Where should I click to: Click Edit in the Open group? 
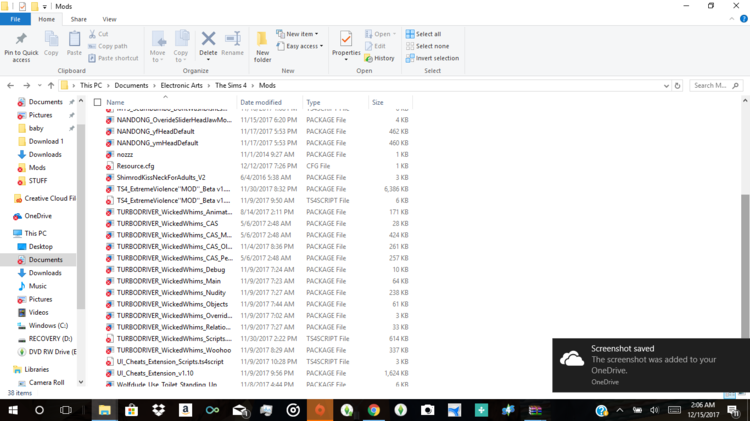[375, 46]
